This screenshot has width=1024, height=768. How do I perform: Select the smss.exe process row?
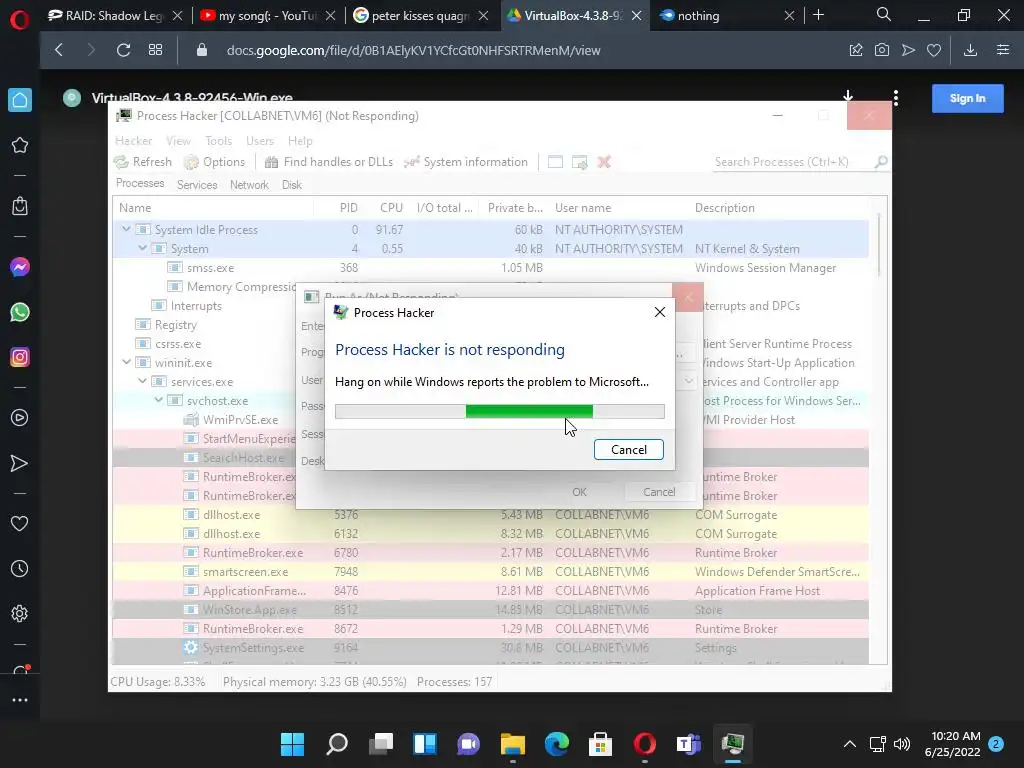pyautogui.click(x=490, y=268)
